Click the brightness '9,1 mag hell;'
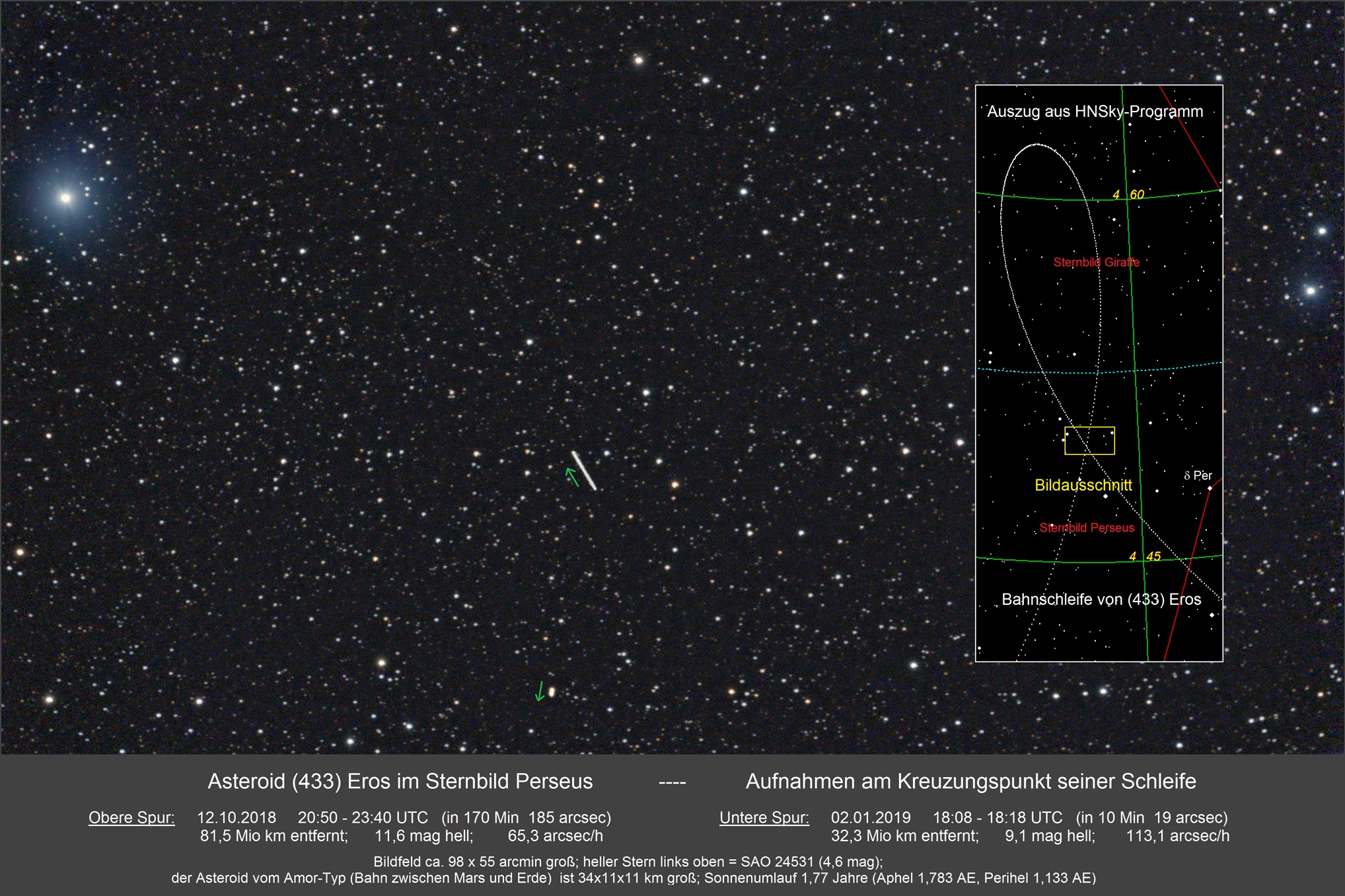The image size is (1345, 896). [1050, 836]
